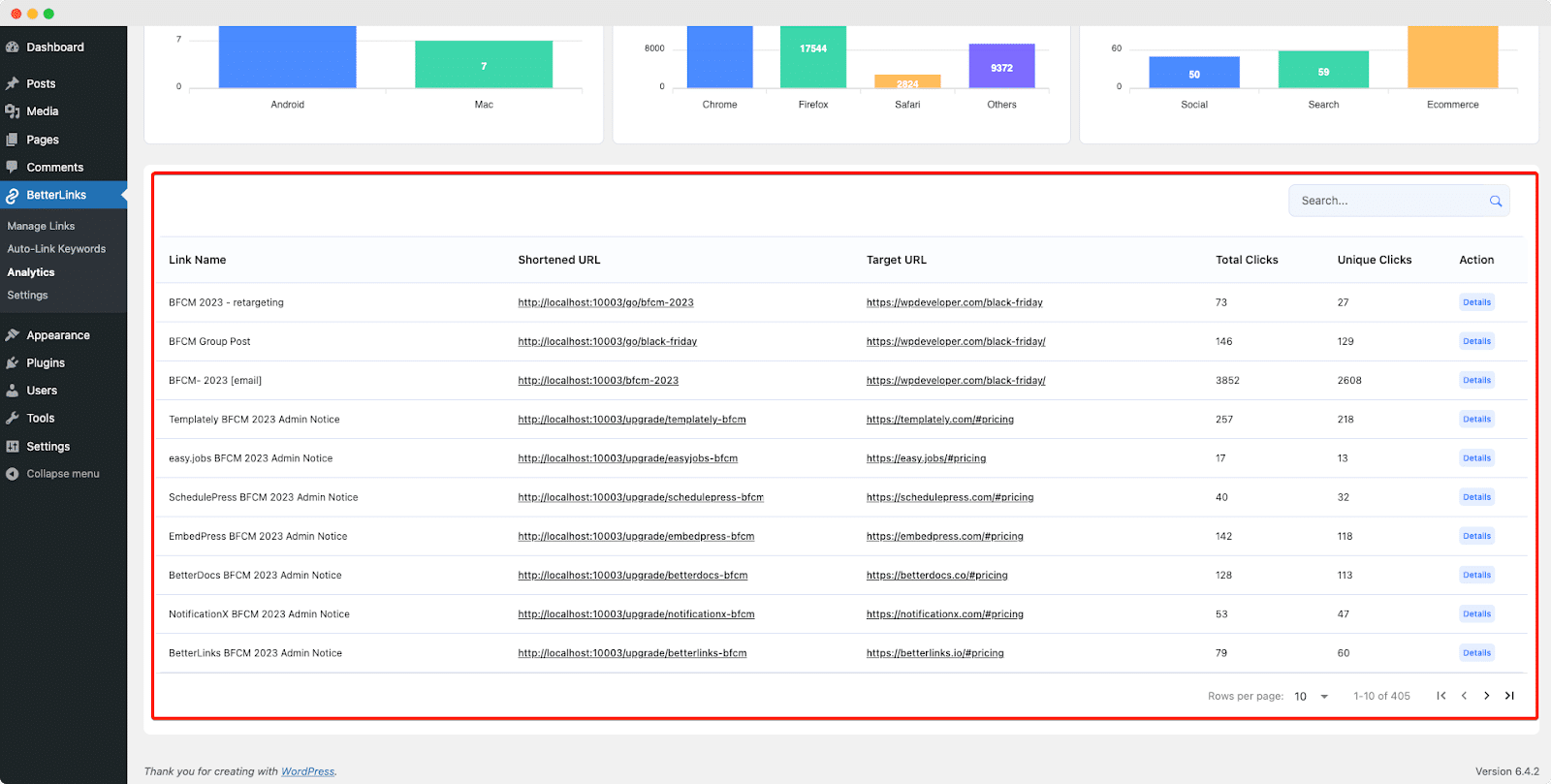The image size is (1551, 784).
Task: Click the Unique Clicks column header
Action: [1375, 260]
